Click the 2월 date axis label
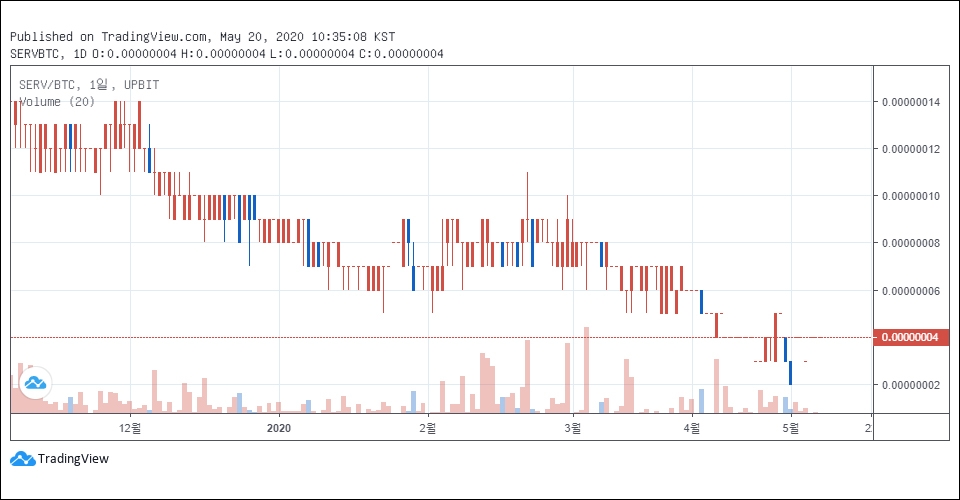Viewport: 960px width, 500px height. (x=427, y=428)
